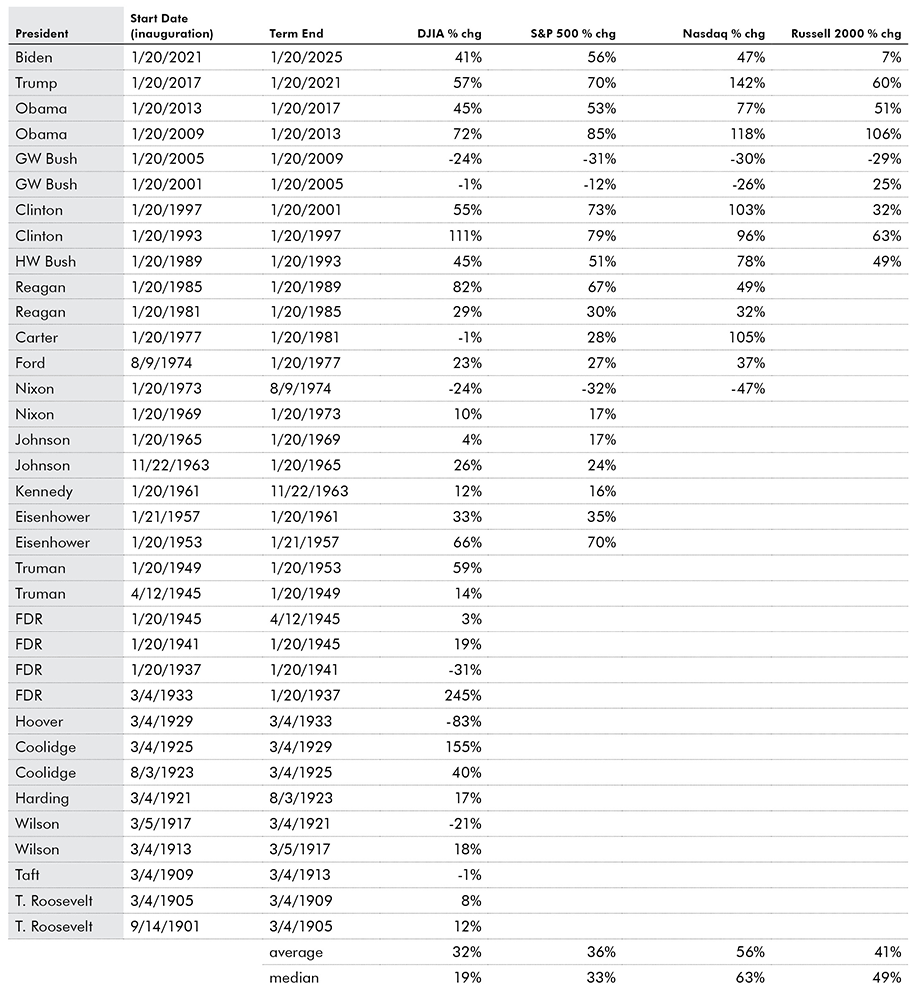This screenshot has height=995, width=917.
Task: Select the Kennedy row label
Action: pyautogui.click(x=43, y=491)
